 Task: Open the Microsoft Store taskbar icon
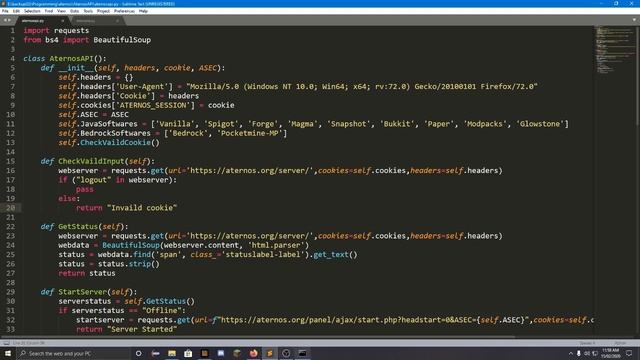click(188, 353)
